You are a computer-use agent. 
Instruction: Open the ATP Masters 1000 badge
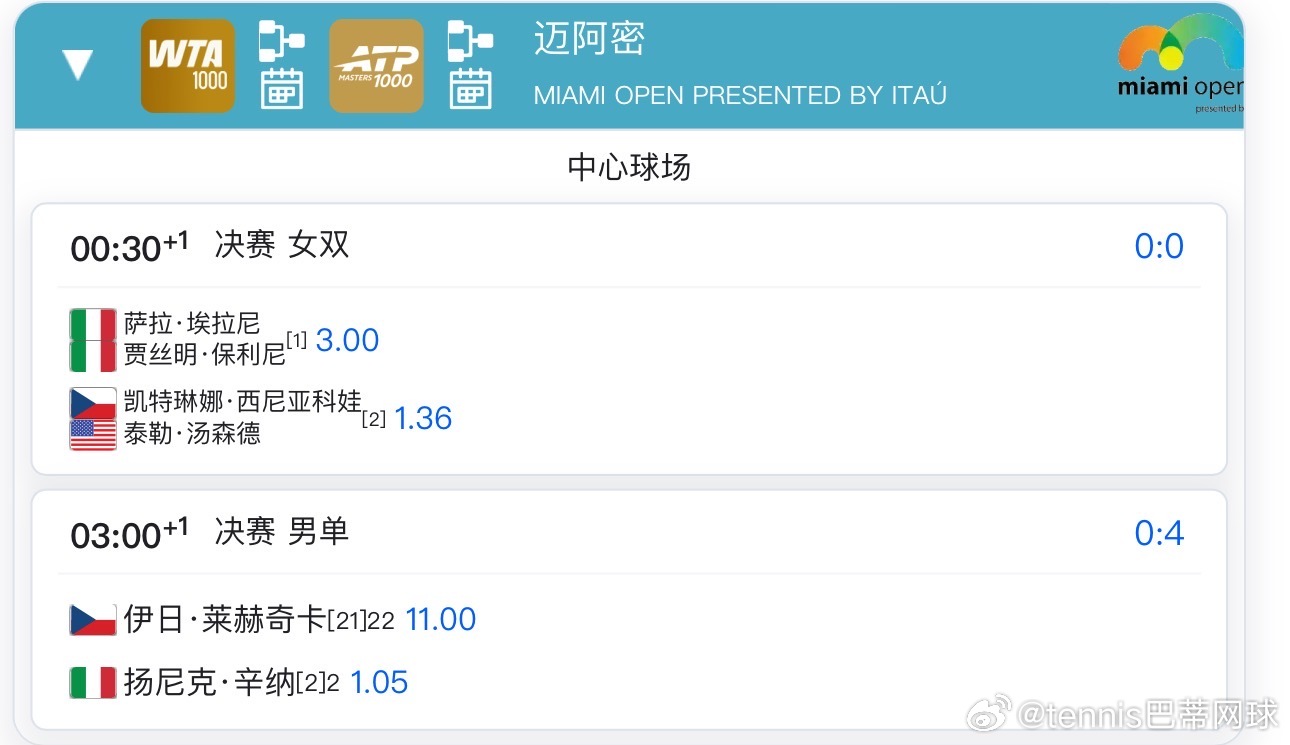click(376, 66)
